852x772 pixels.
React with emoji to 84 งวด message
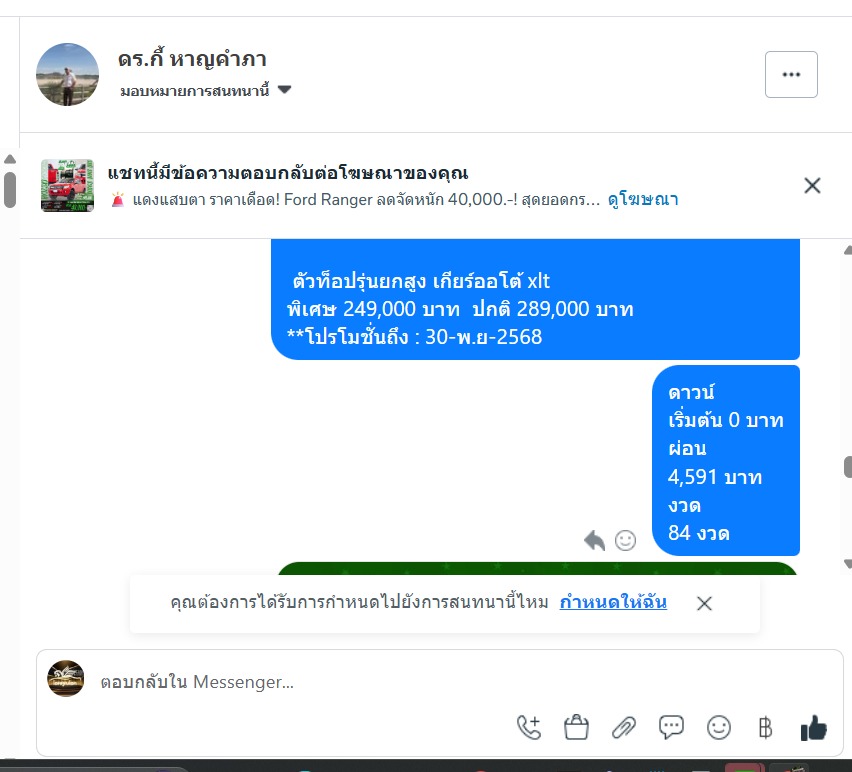tap(625, 541)
